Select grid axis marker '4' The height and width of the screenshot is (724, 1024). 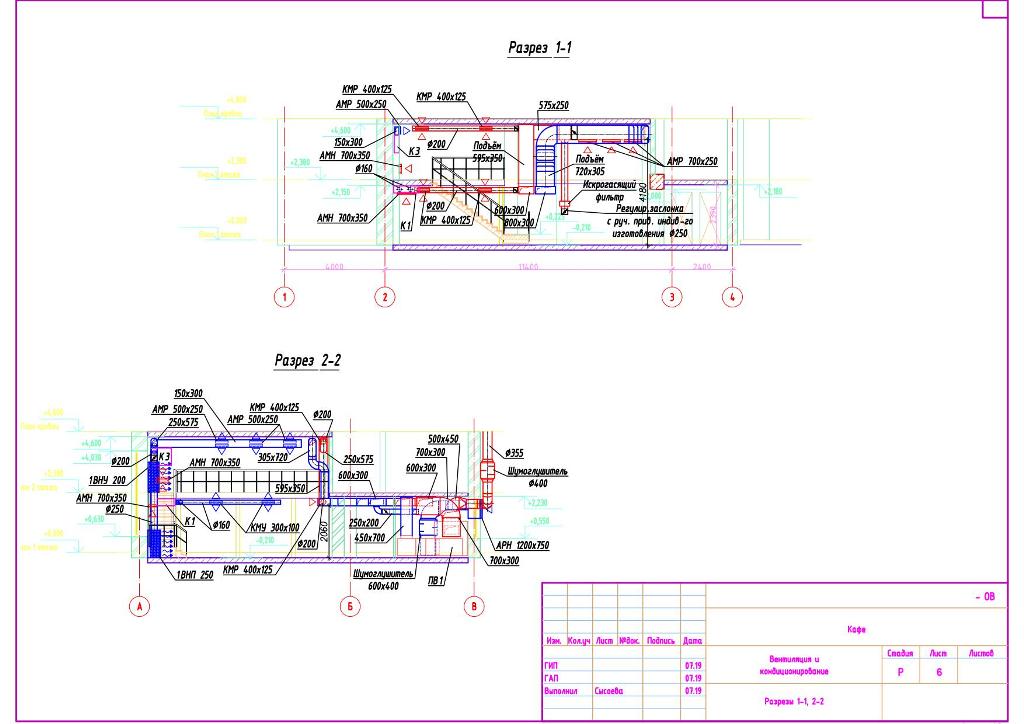[732, 297]
